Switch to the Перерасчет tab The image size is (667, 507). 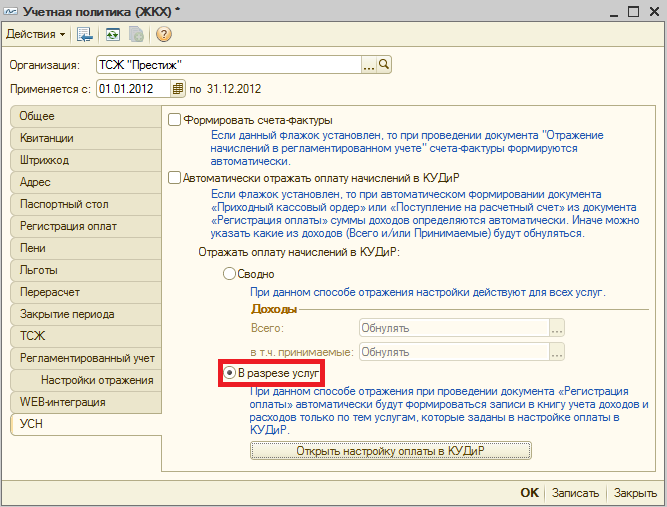tap(86, 292)
